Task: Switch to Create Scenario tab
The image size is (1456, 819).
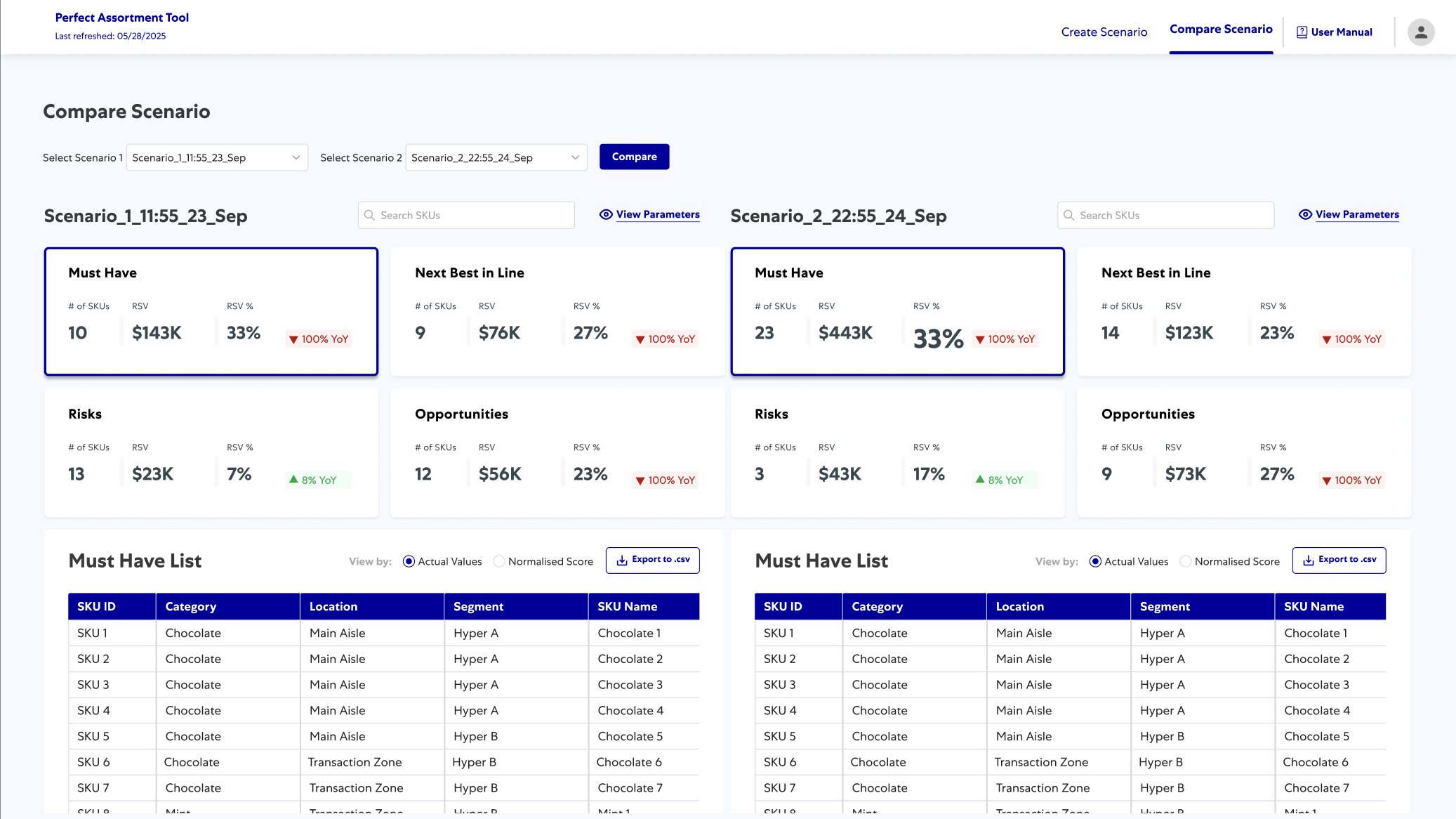Action: 1104,32
